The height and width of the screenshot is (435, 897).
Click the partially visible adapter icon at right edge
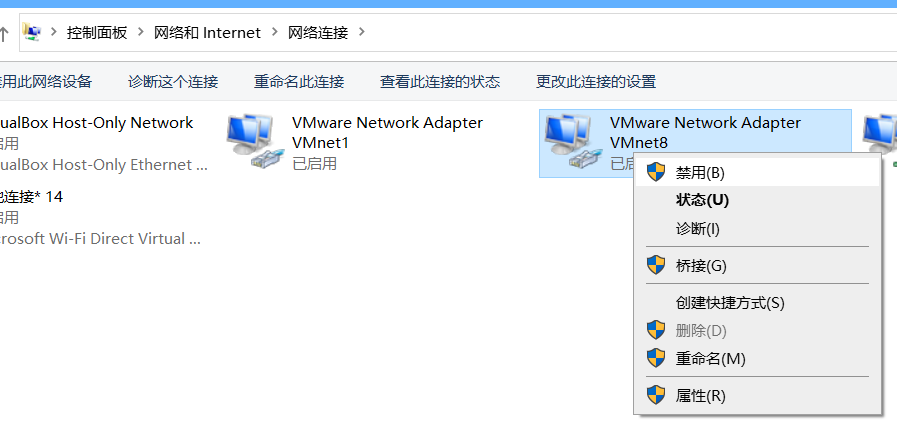tap(880, 137)
